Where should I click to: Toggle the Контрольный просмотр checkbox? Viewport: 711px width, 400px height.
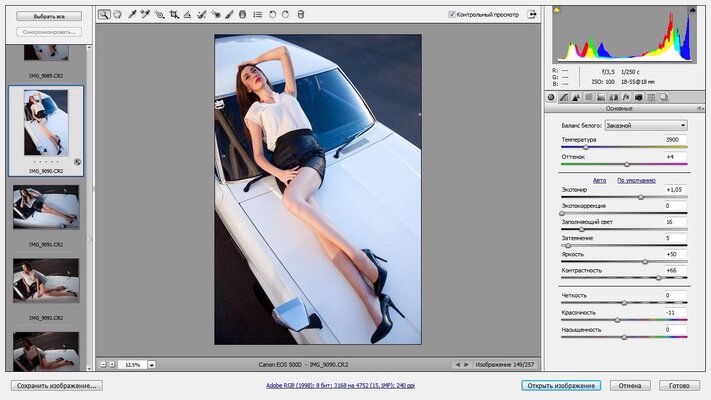pos(452,15)
